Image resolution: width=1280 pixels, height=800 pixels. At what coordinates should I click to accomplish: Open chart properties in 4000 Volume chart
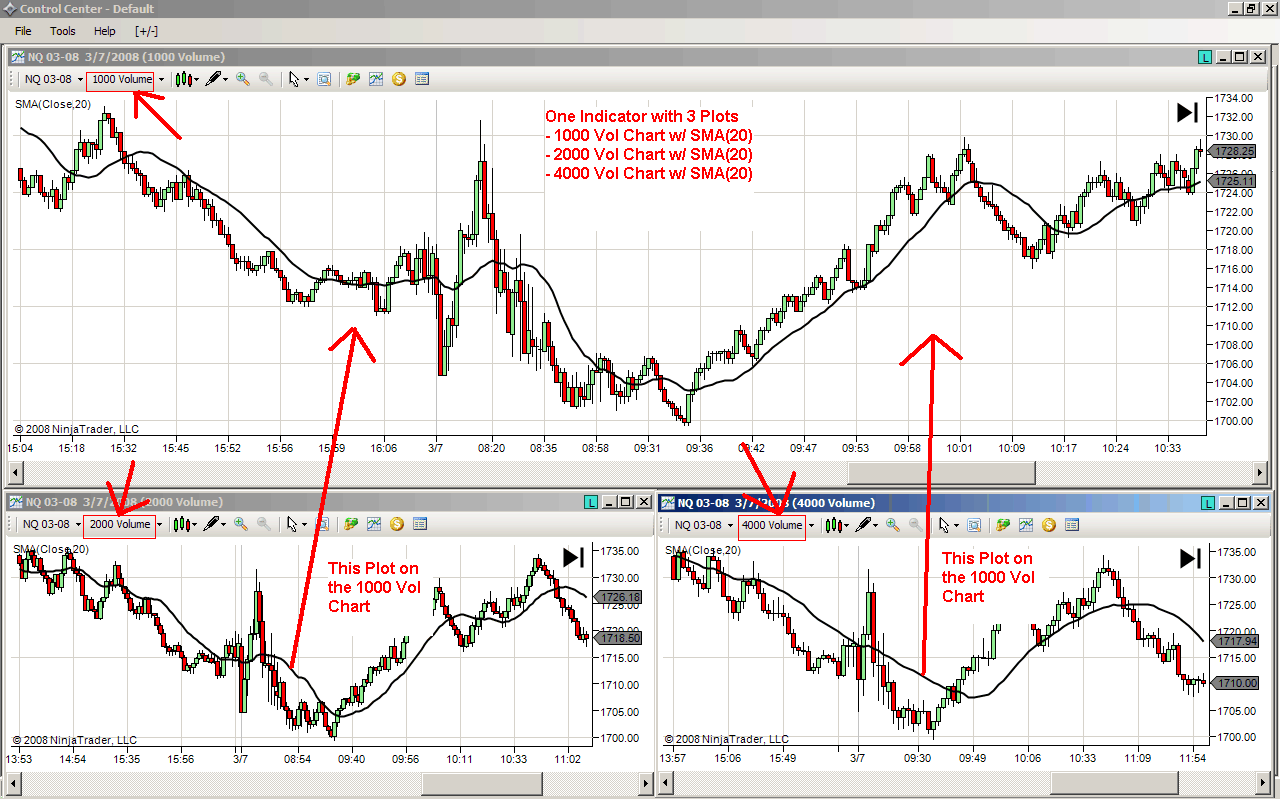1071,524
